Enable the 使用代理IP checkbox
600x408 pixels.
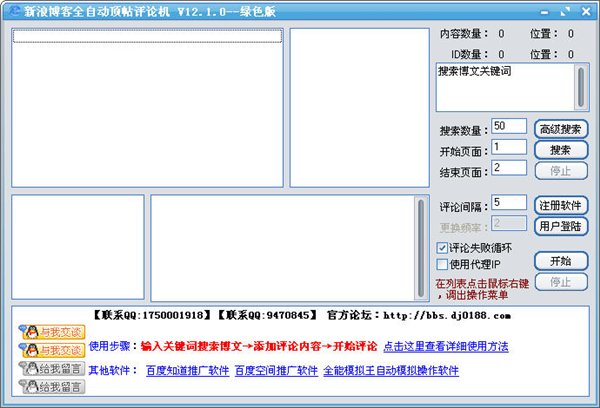point(442,264)
